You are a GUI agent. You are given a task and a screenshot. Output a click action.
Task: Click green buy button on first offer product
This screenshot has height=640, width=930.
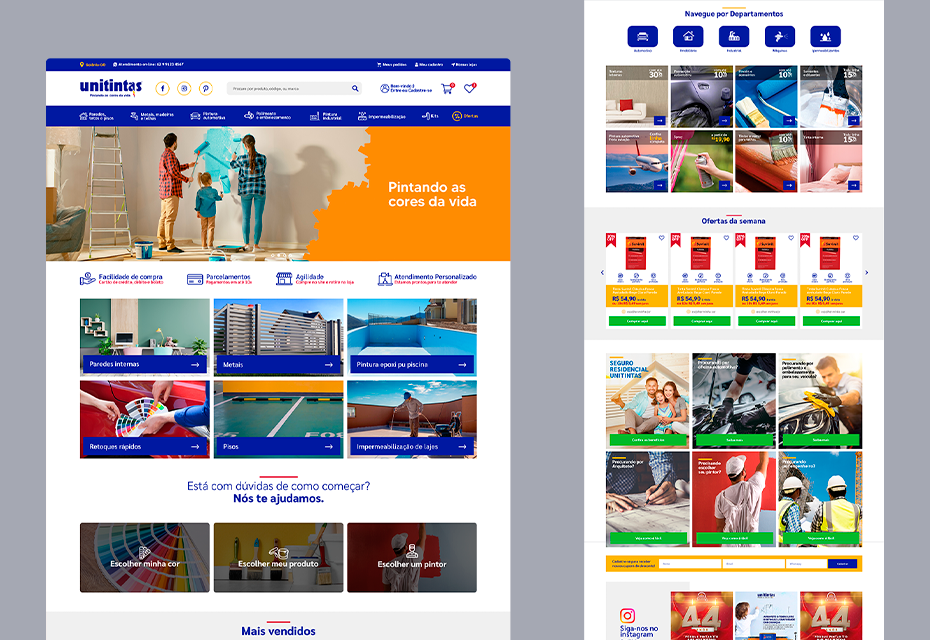[638, 321]
